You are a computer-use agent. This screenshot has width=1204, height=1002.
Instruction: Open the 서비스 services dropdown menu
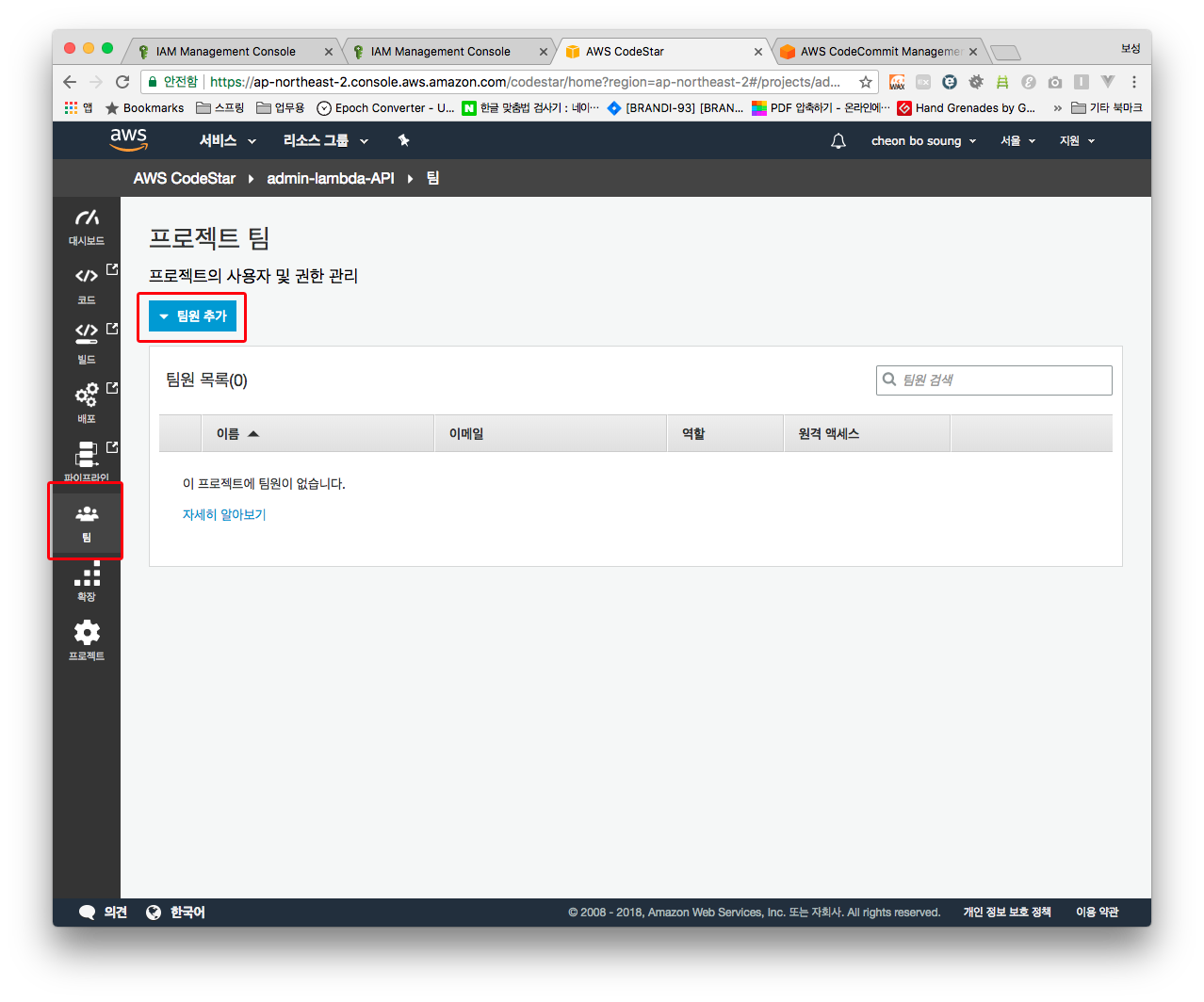(227, 141)
